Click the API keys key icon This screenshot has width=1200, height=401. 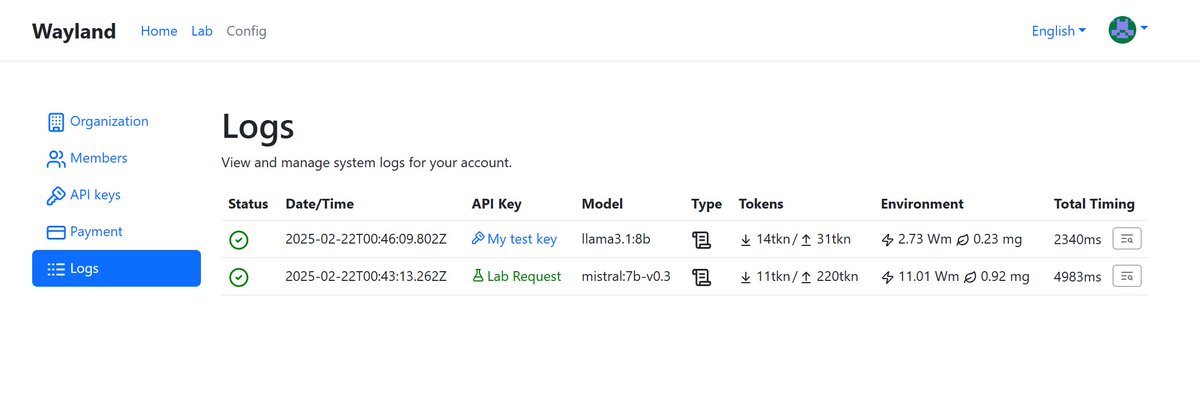pyautogui.click(x=56, y=195)
